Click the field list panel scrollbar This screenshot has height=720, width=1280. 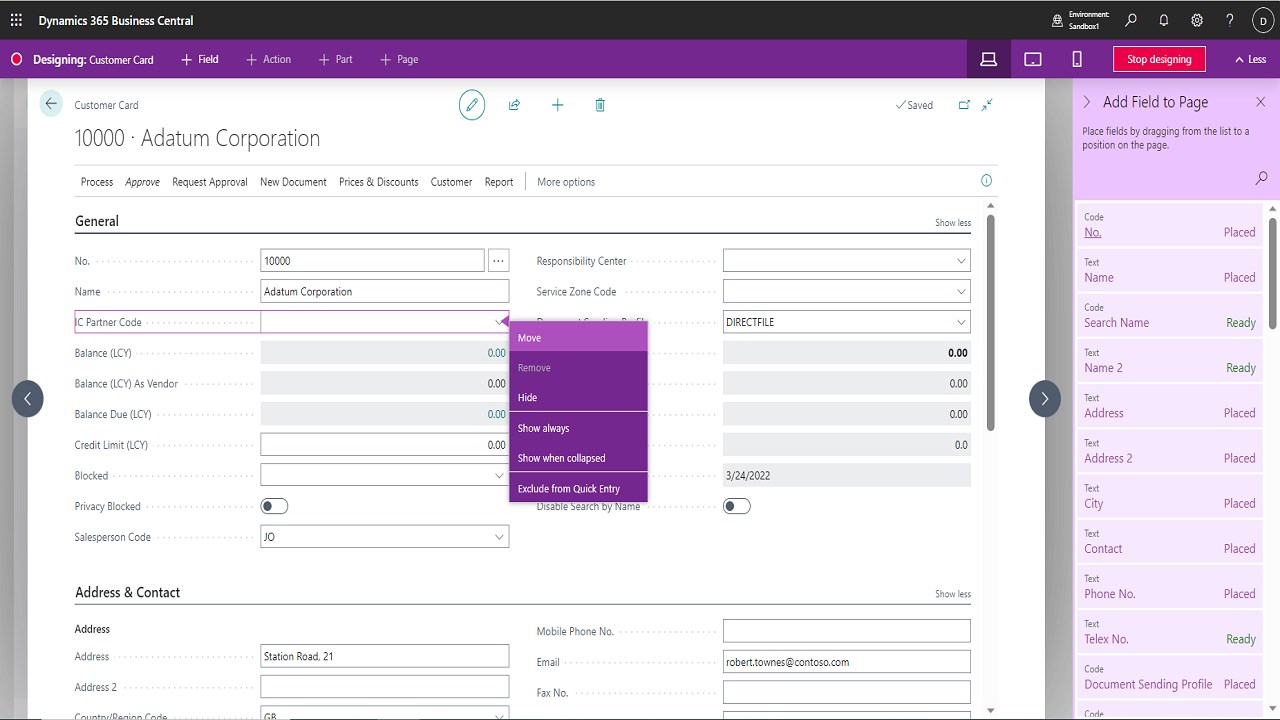(x=1273, y=274)
